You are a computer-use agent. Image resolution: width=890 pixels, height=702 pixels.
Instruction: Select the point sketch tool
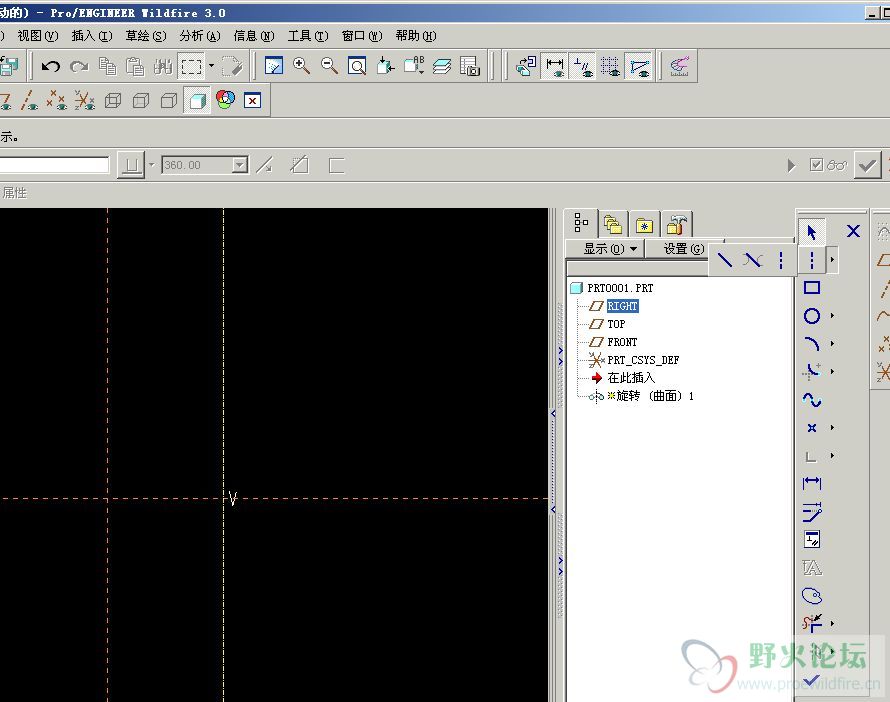(x=812, y=428)
